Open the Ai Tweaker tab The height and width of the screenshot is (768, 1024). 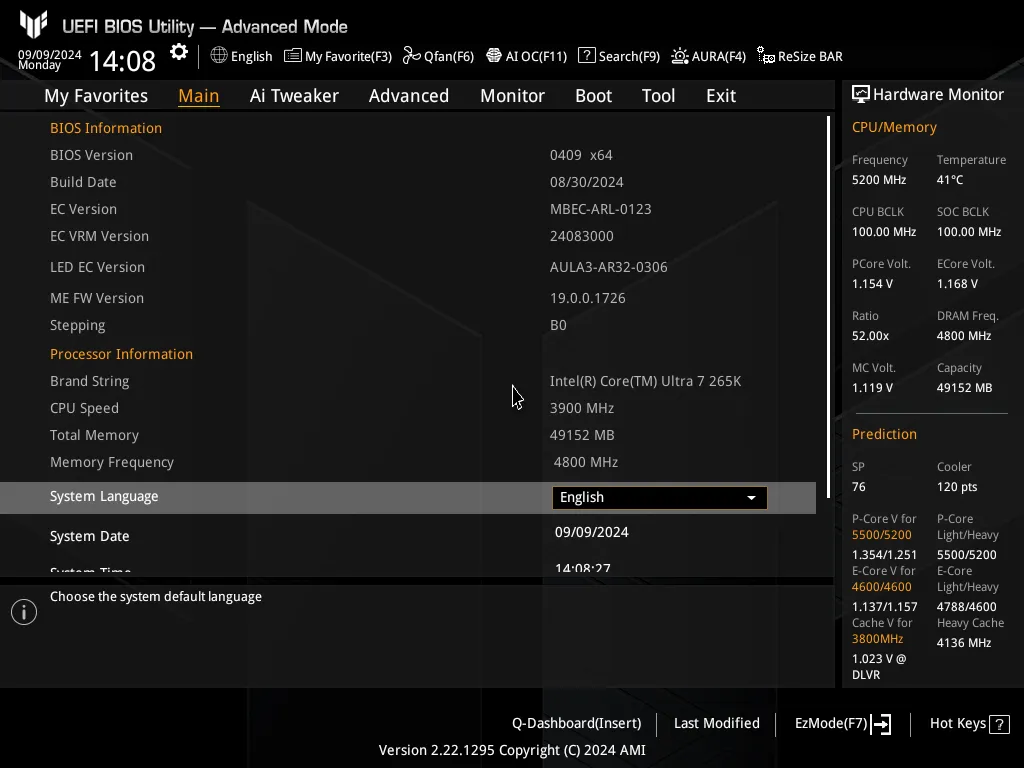[x=294, y=96]
